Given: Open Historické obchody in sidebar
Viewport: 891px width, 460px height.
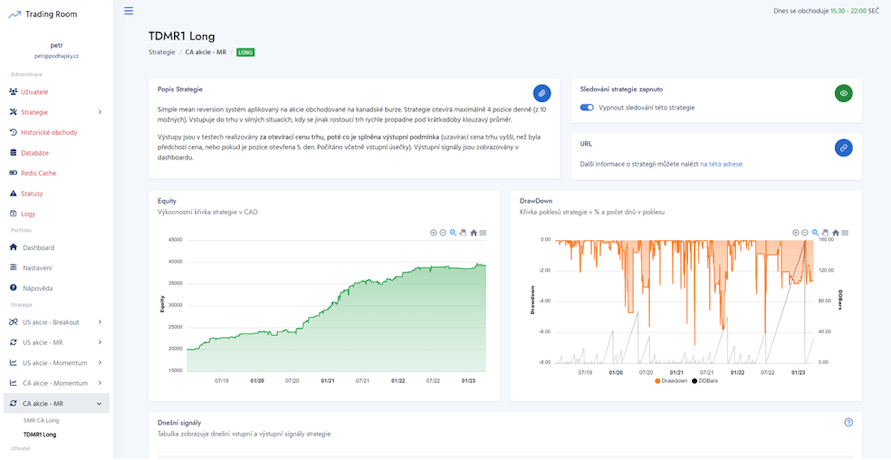Looking at the screenshot, I should point(48,132).
